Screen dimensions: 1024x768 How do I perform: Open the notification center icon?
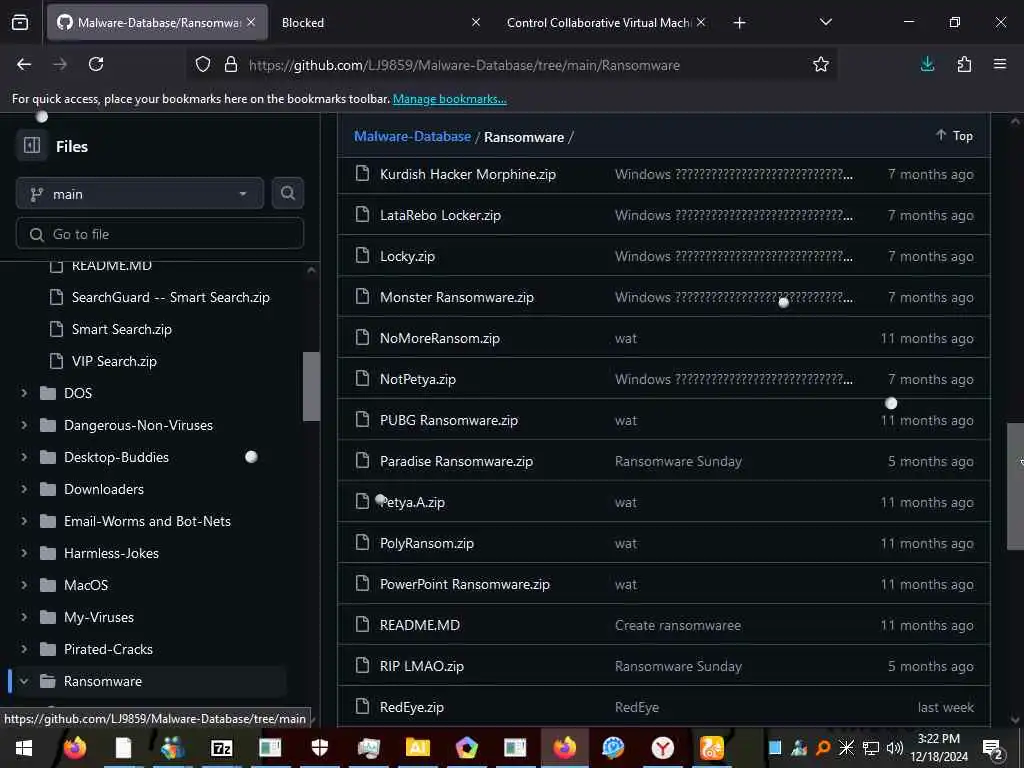click(993, 749)
